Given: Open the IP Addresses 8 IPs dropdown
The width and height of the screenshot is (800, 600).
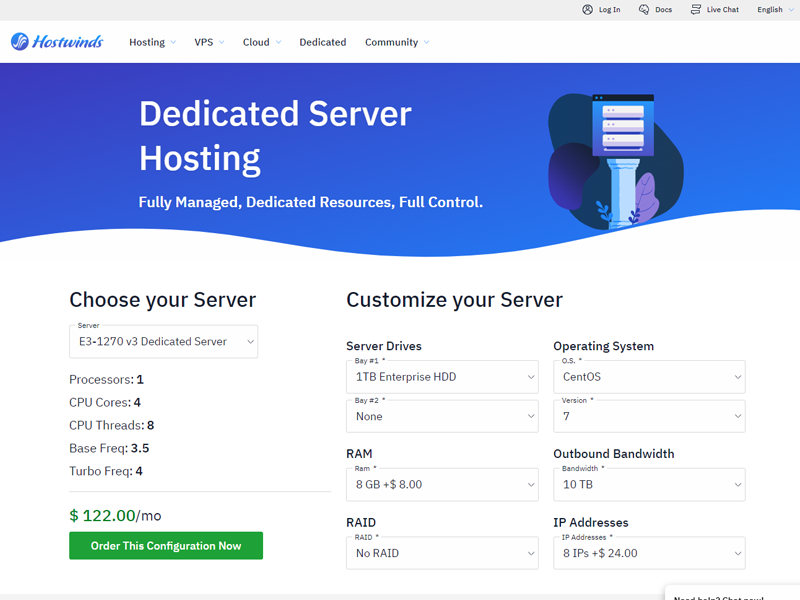Looking at the screenshot, I should (649, 553).
